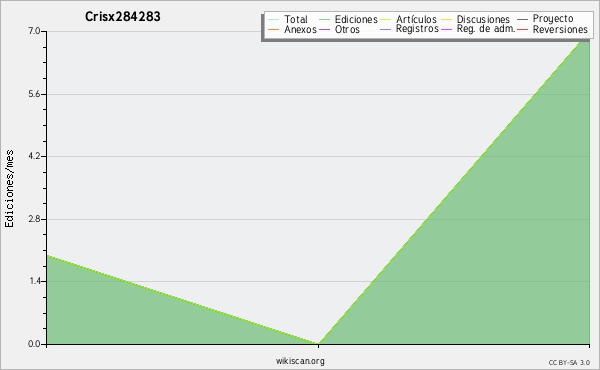Click the 5.6 y-axis value
600x370 pixels.
tap(34, 94)
